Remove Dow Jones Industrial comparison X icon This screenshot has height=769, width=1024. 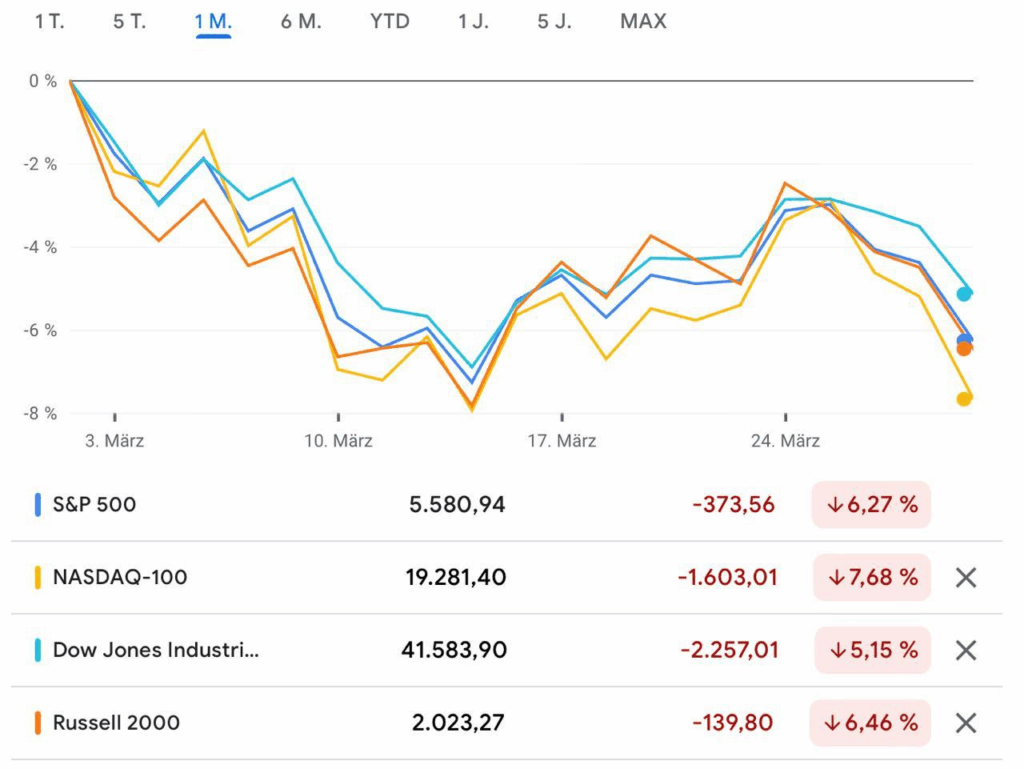click(x=965, y=650)
